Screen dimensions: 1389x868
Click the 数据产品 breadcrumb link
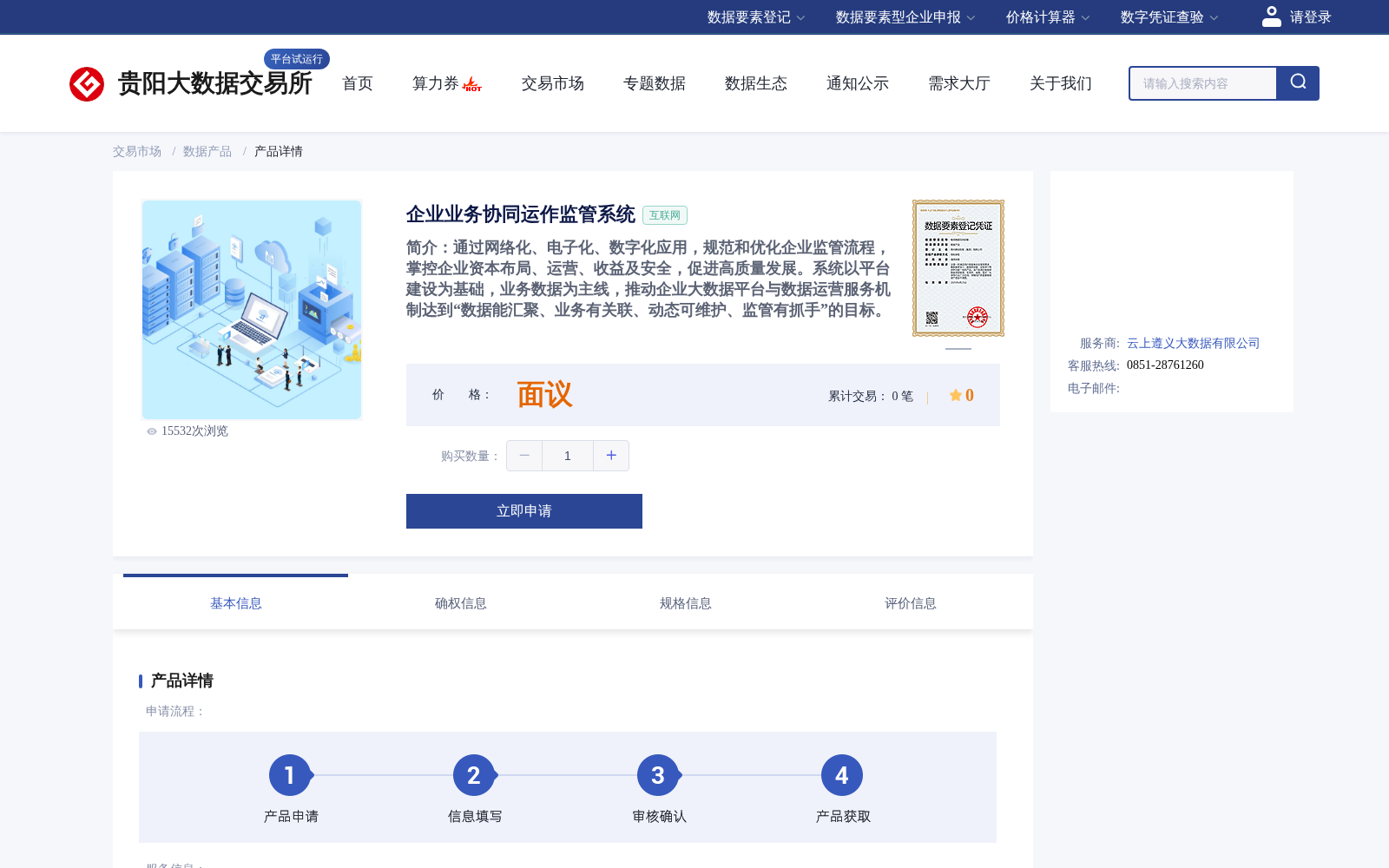[x=207, y=151]
